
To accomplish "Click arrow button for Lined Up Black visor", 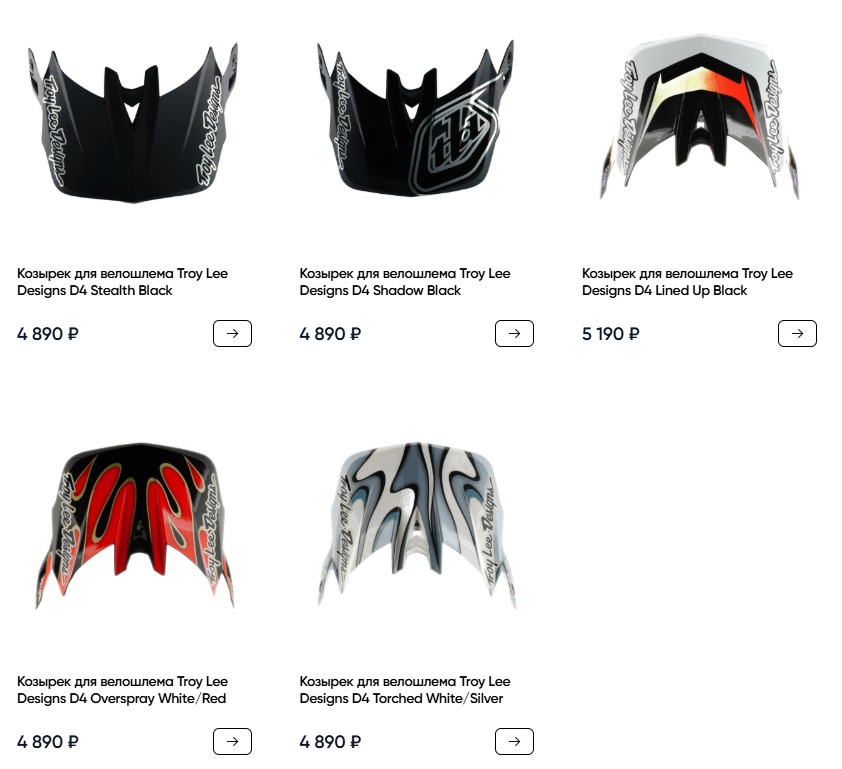I will [x=797, y=333].
